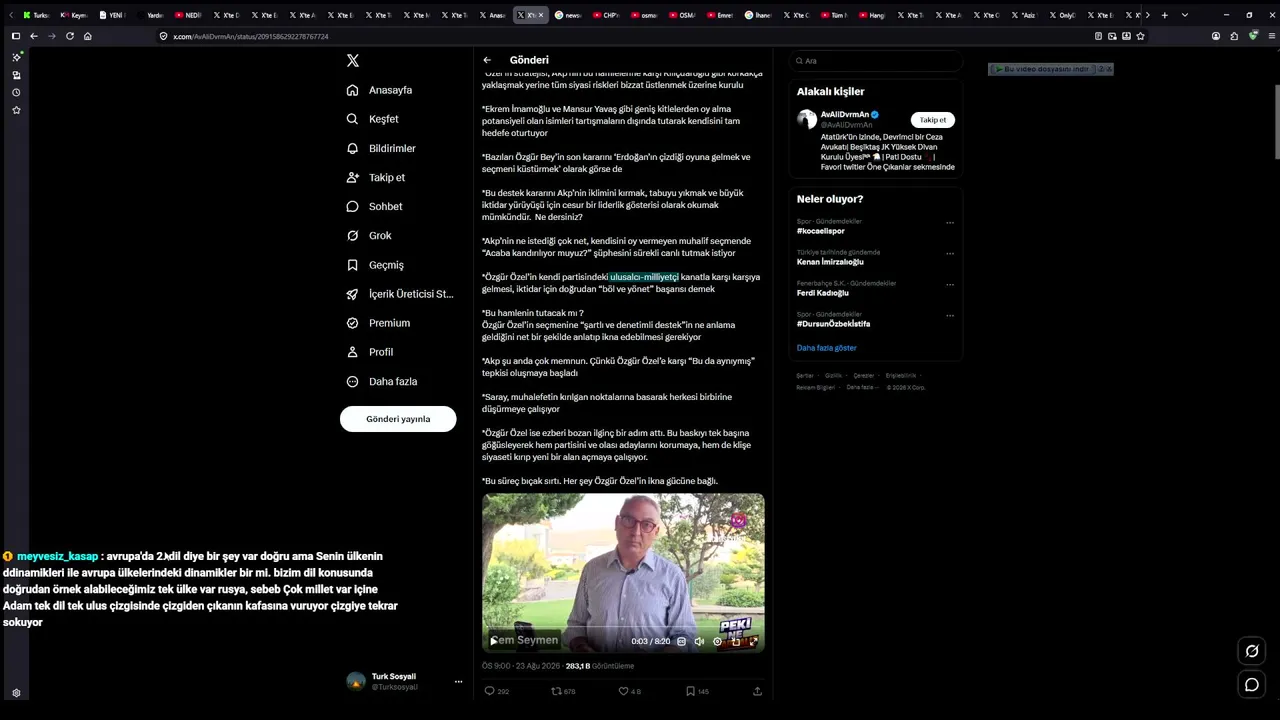Open Geçmiş bookmarks
Image resolution: width=1280 pixels, height=720 pixels.
click(x=375, y=265)
